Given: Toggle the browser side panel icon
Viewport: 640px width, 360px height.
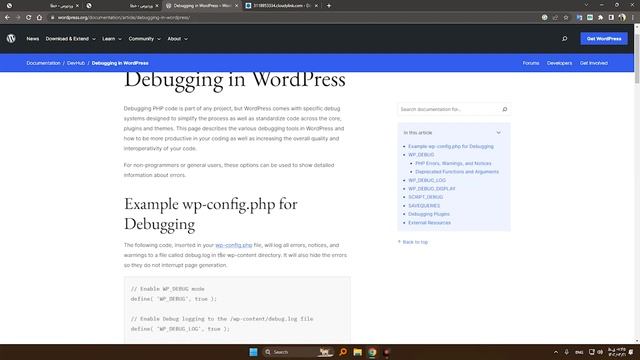Looking at the screenshot, I should [611, 18].
